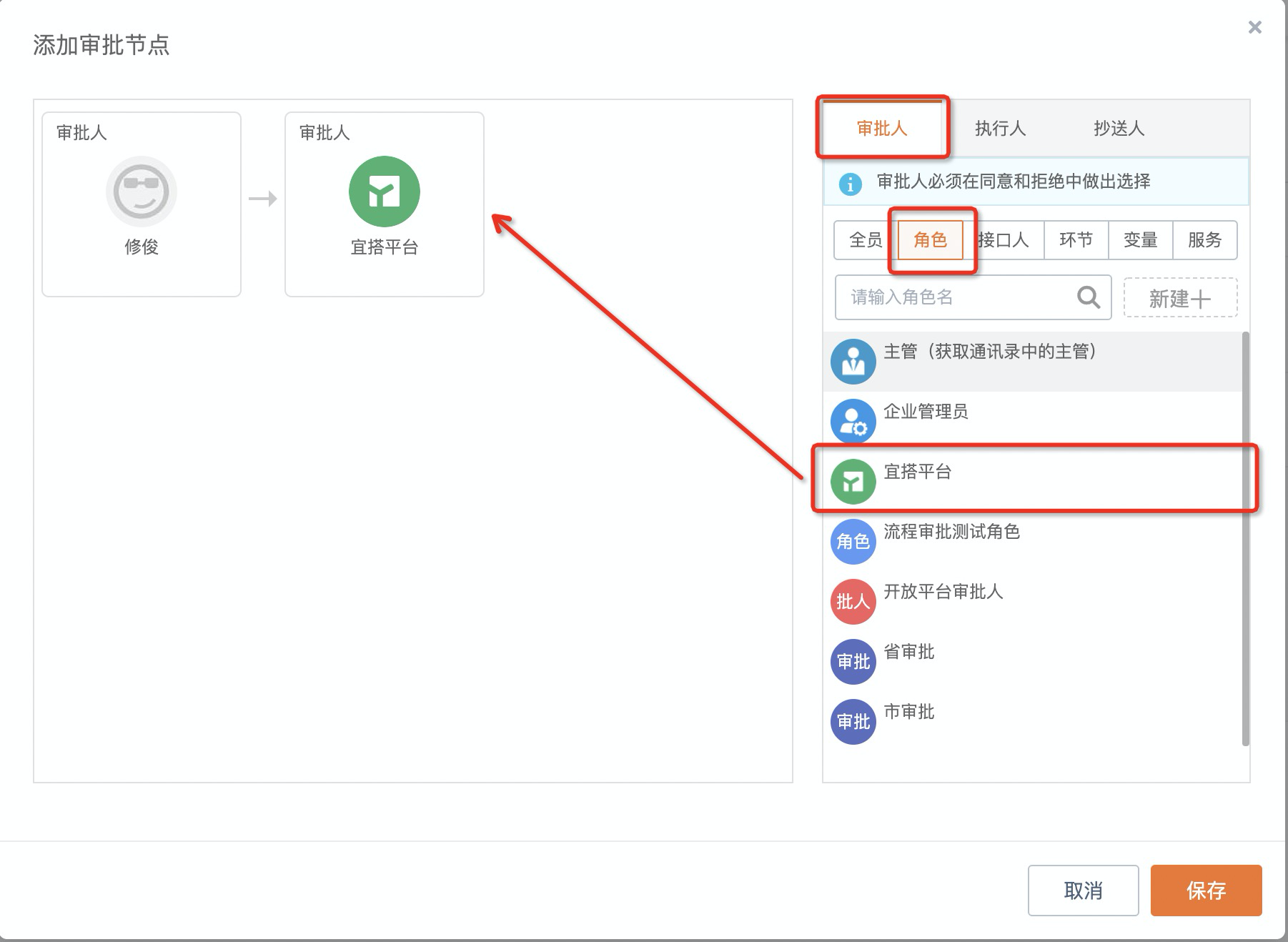Click the 省审批 role avatar icon
This screenshot has width=1288, height=942.
tap(853, 662)
